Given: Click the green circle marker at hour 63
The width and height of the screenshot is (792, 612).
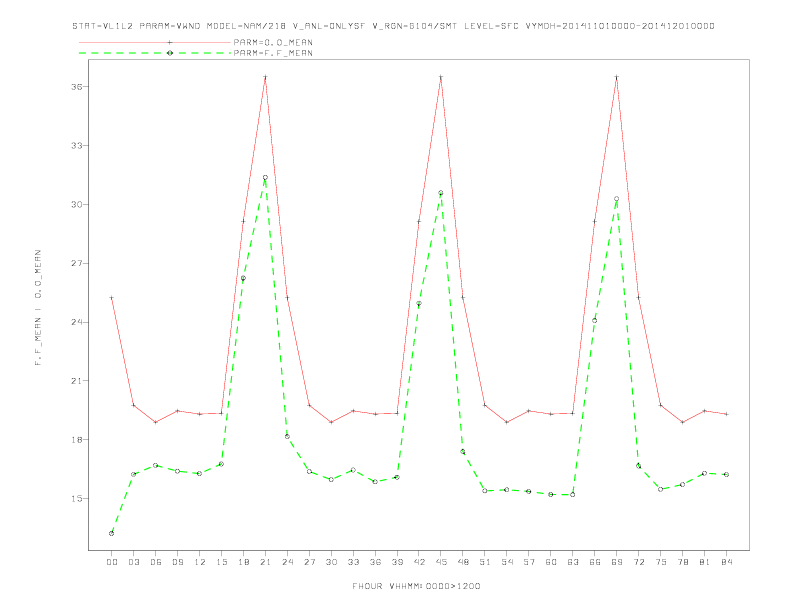Looking at the screenshot, I should [573, 495].
